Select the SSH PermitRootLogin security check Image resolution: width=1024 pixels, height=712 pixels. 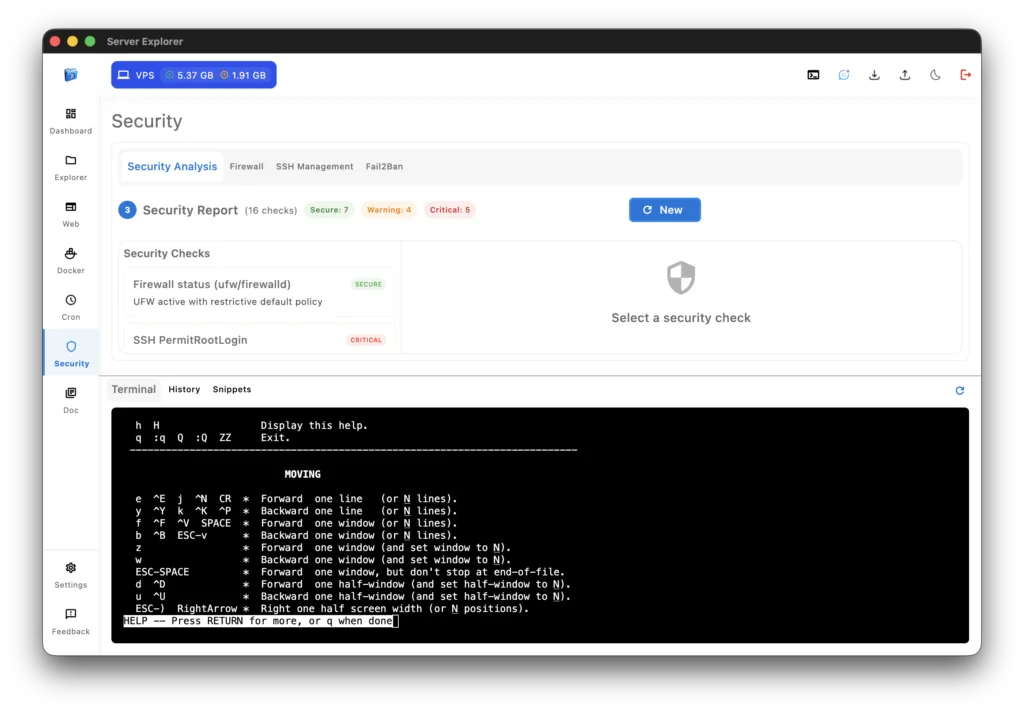click(255, 339)
